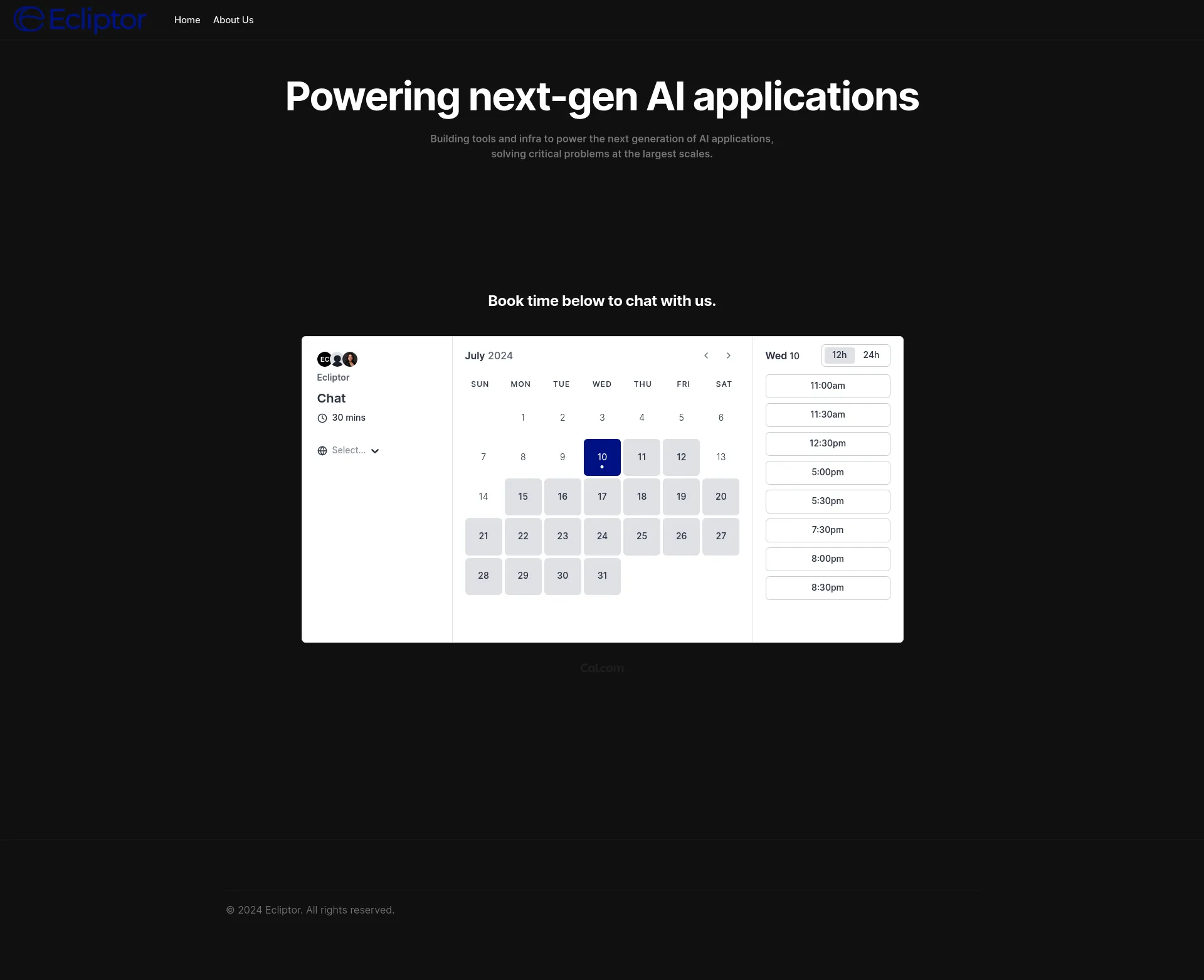Viewport: 1204px width, 980px height.
Task: Click the forward navigation arrow
Action: tap(729, 355)
